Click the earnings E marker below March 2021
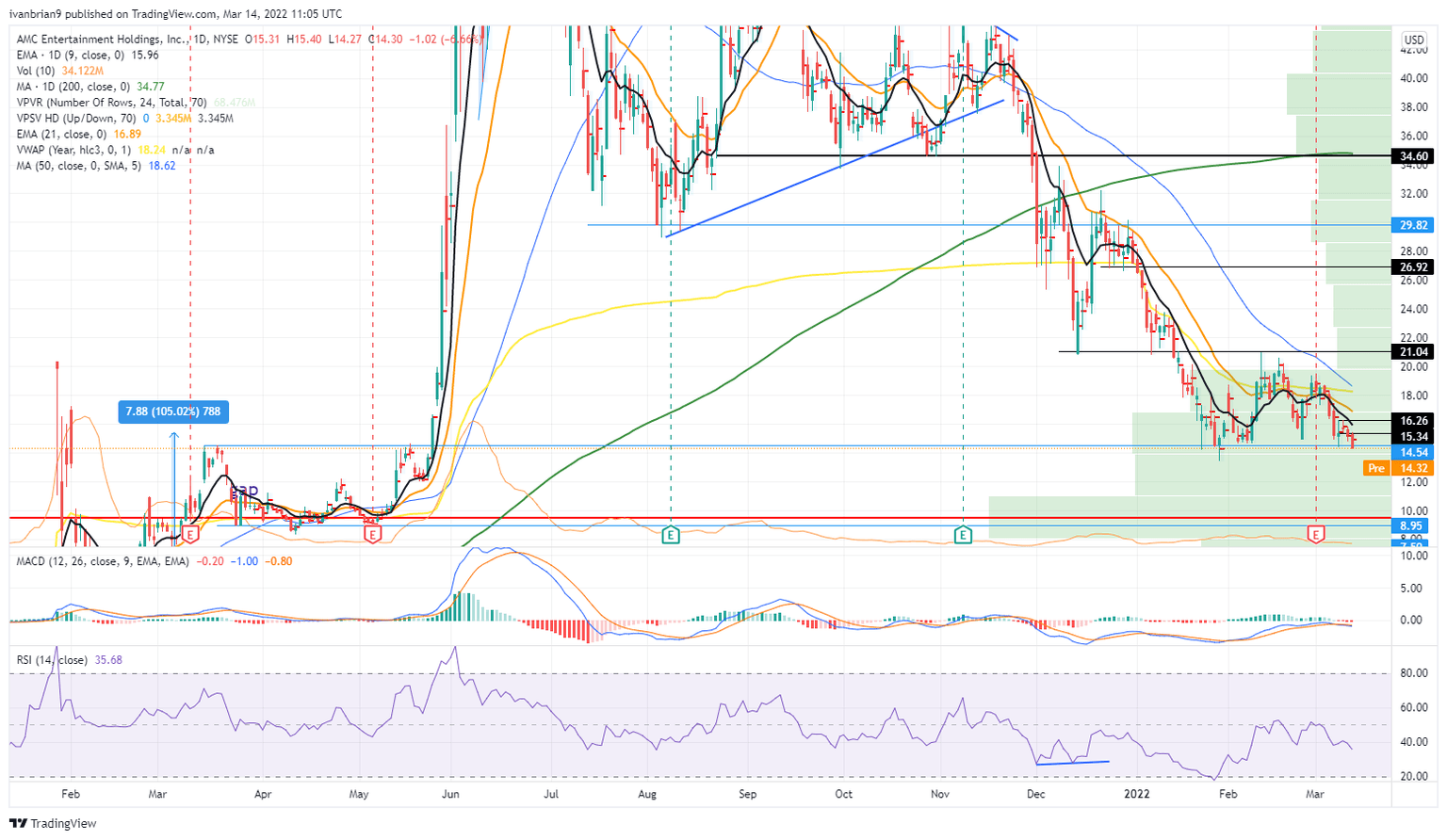 pos(191,534)
